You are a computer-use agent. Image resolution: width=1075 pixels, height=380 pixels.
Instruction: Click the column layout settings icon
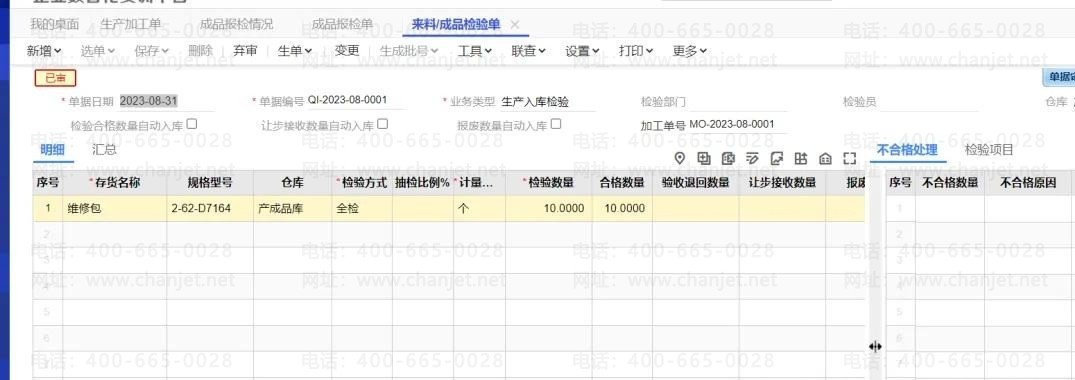pos(801,158)
